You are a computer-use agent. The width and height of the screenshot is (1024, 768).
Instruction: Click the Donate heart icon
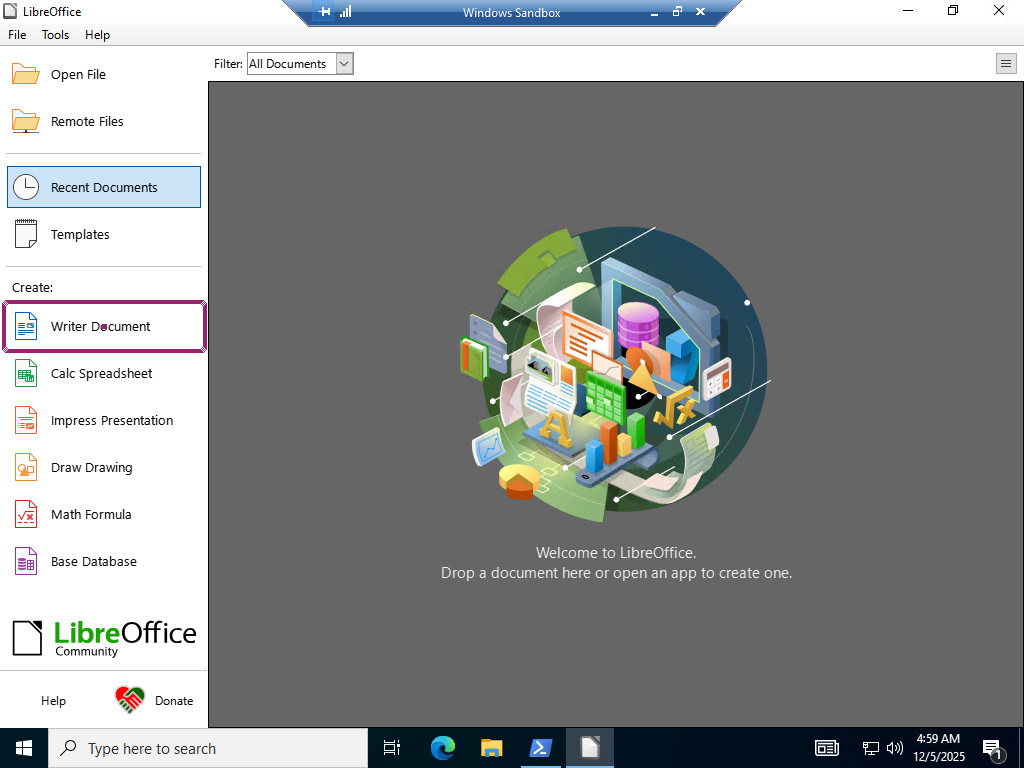(x=130, y=700)
